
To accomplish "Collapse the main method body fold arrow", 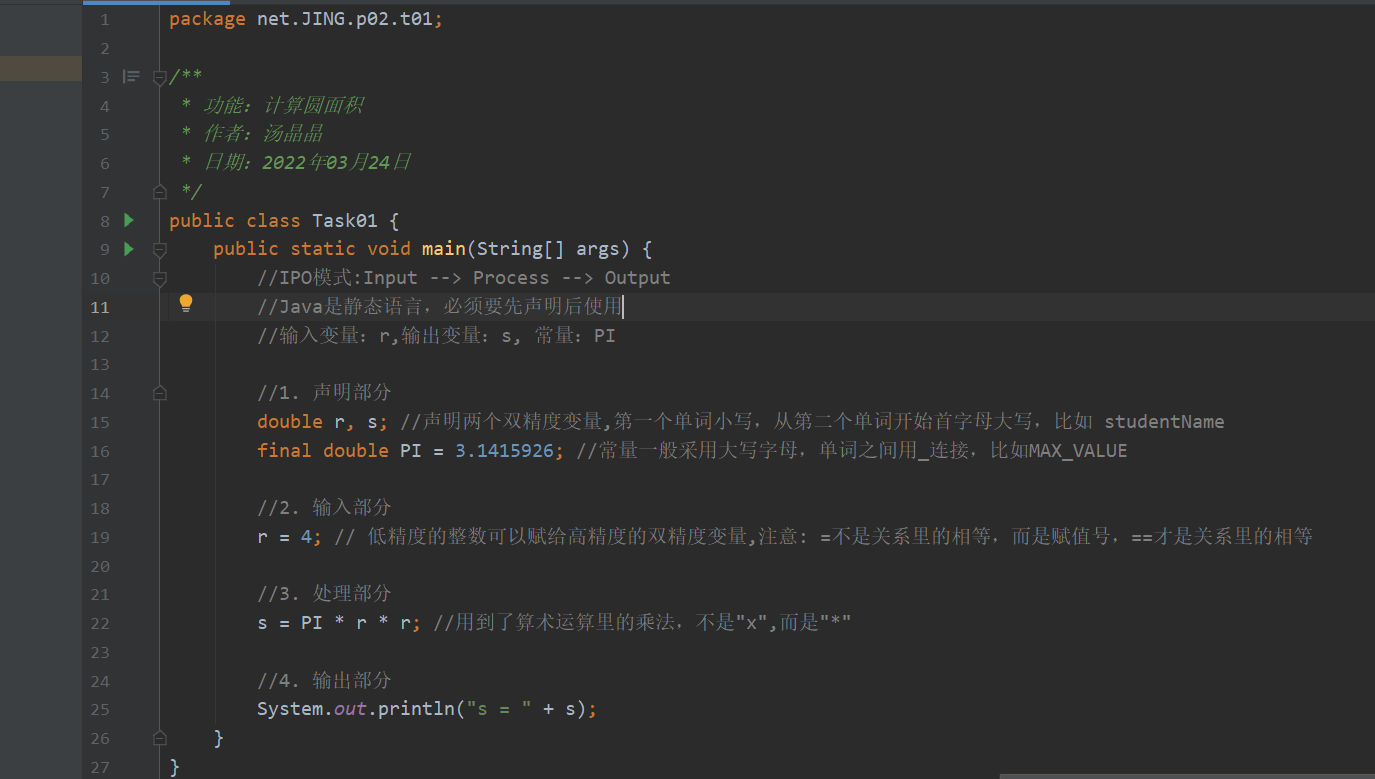I will tap(159, 250).
